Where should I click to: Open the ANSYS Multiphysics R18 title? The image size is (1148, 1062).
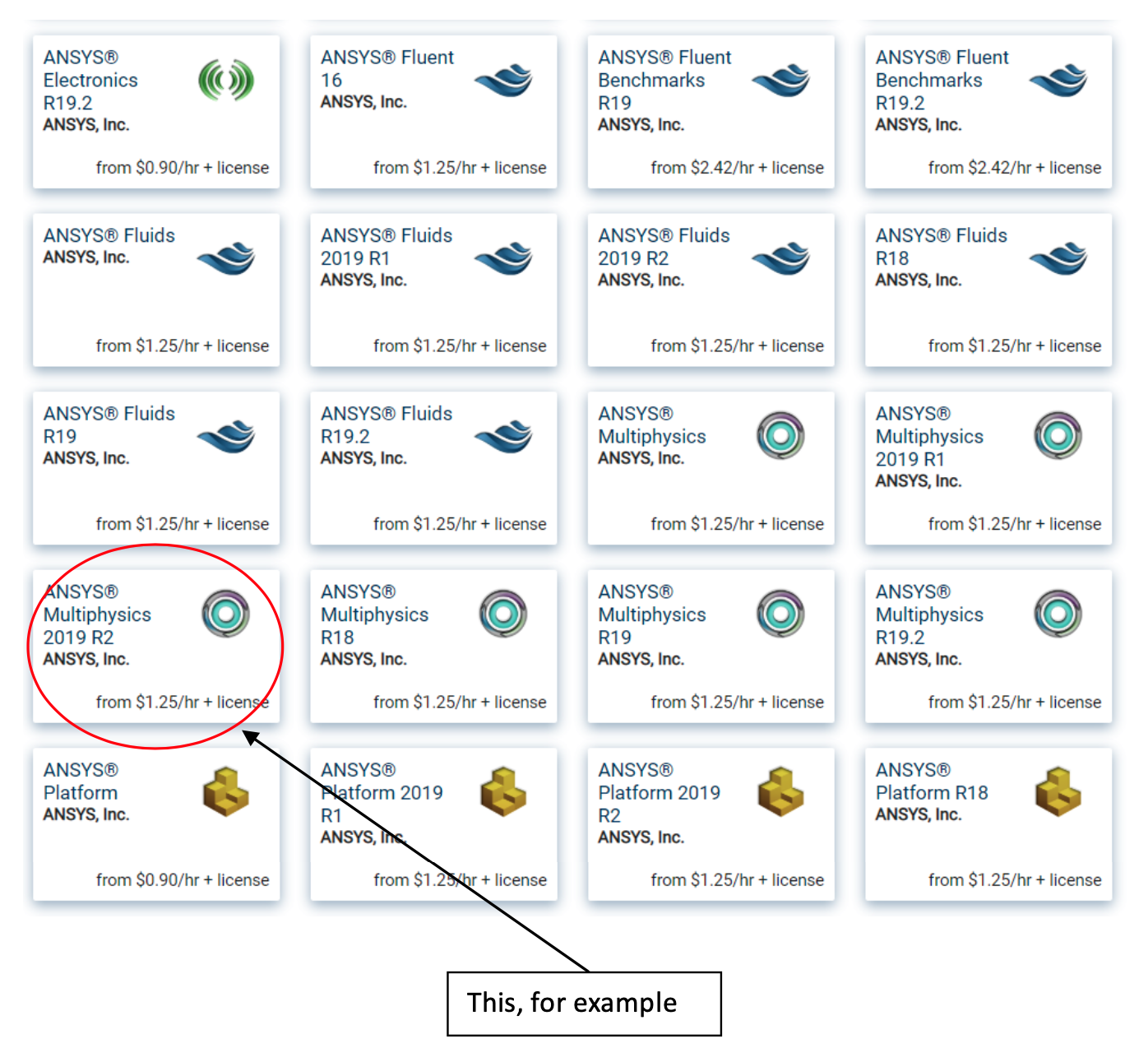pos(375,614)
